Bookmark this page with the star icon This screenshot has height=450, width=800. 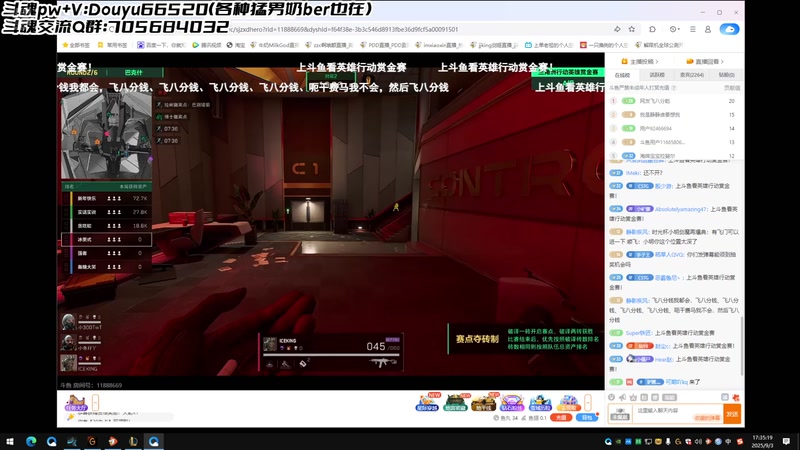coord(632,29)
